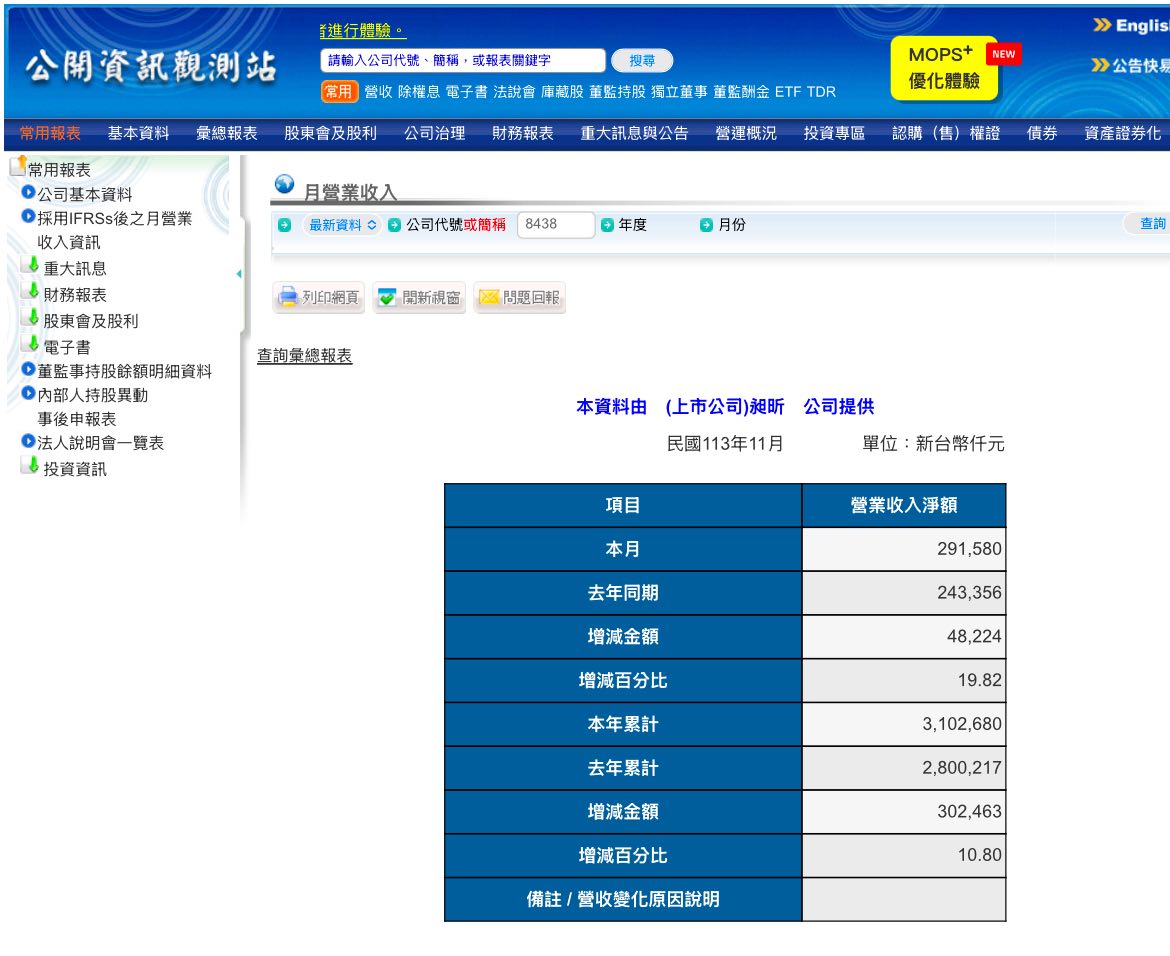Click the 開新視窗 new window icon

click(x=388, y=298)
